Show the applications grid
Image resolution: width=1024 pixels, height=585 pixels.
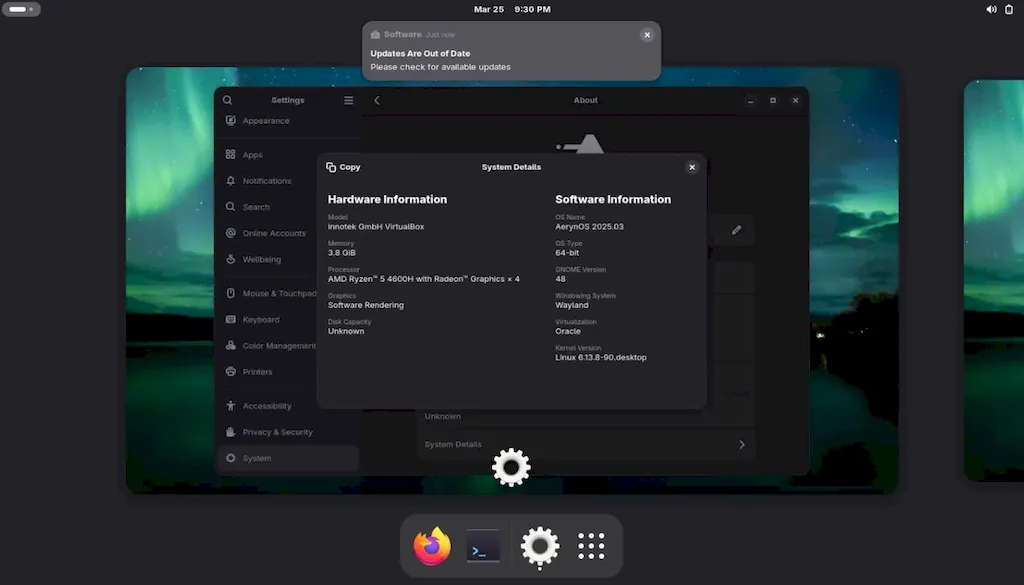(x=591, y=546)
